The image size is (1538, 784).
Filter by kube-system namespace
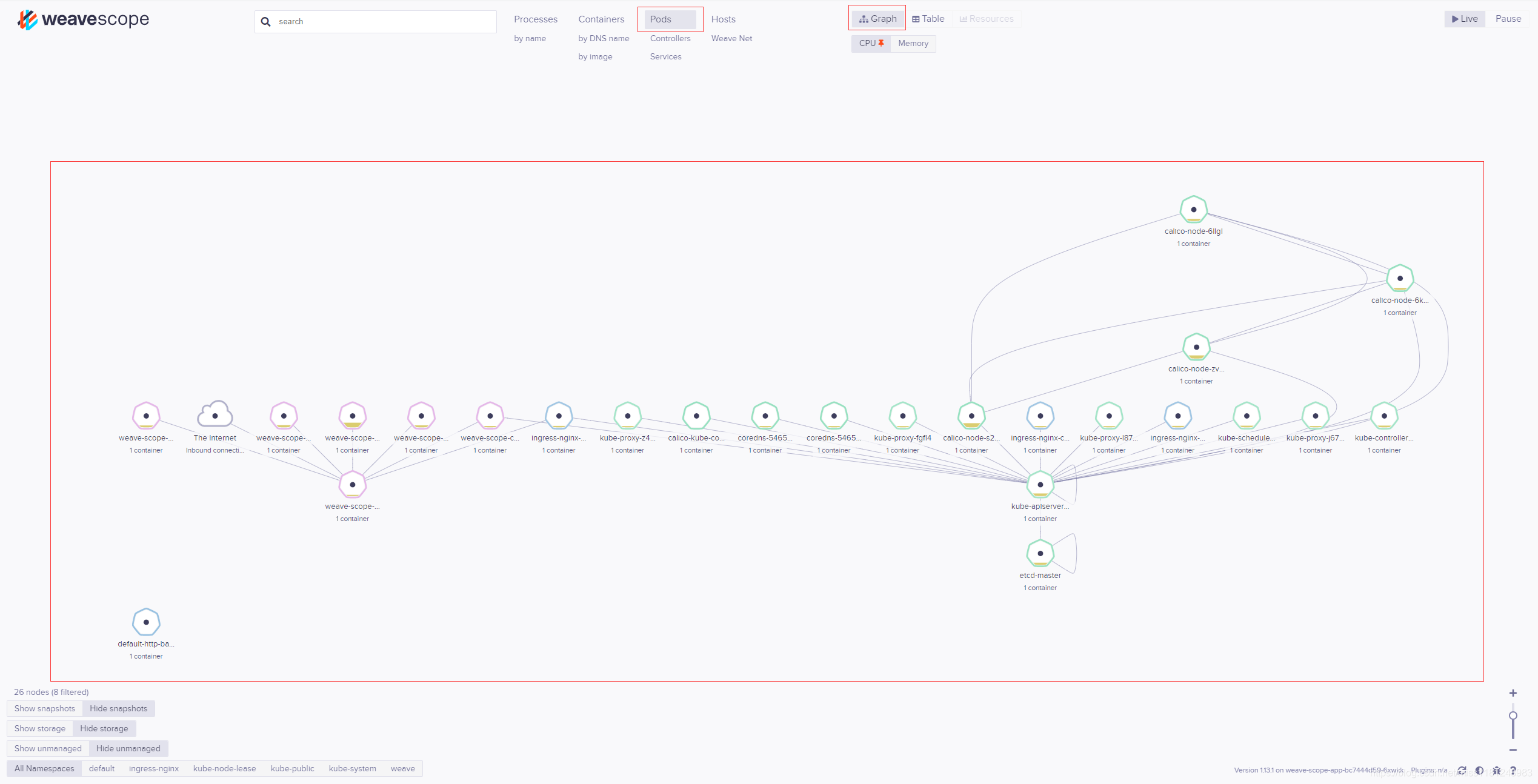[x=352, y=768]
